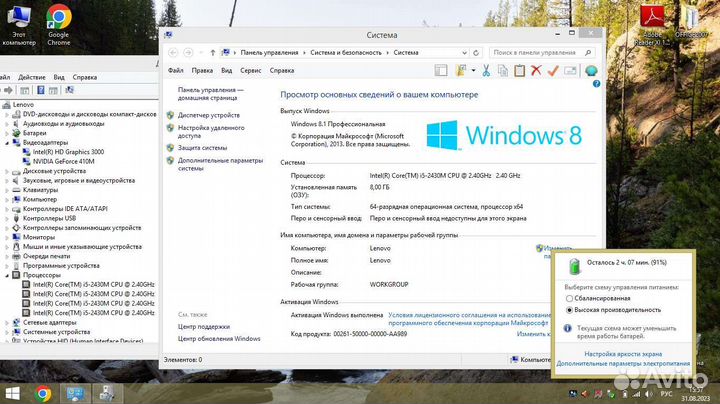Click РУС language indicator in tray
The image size is (720, 404).
tap(666, 394)
